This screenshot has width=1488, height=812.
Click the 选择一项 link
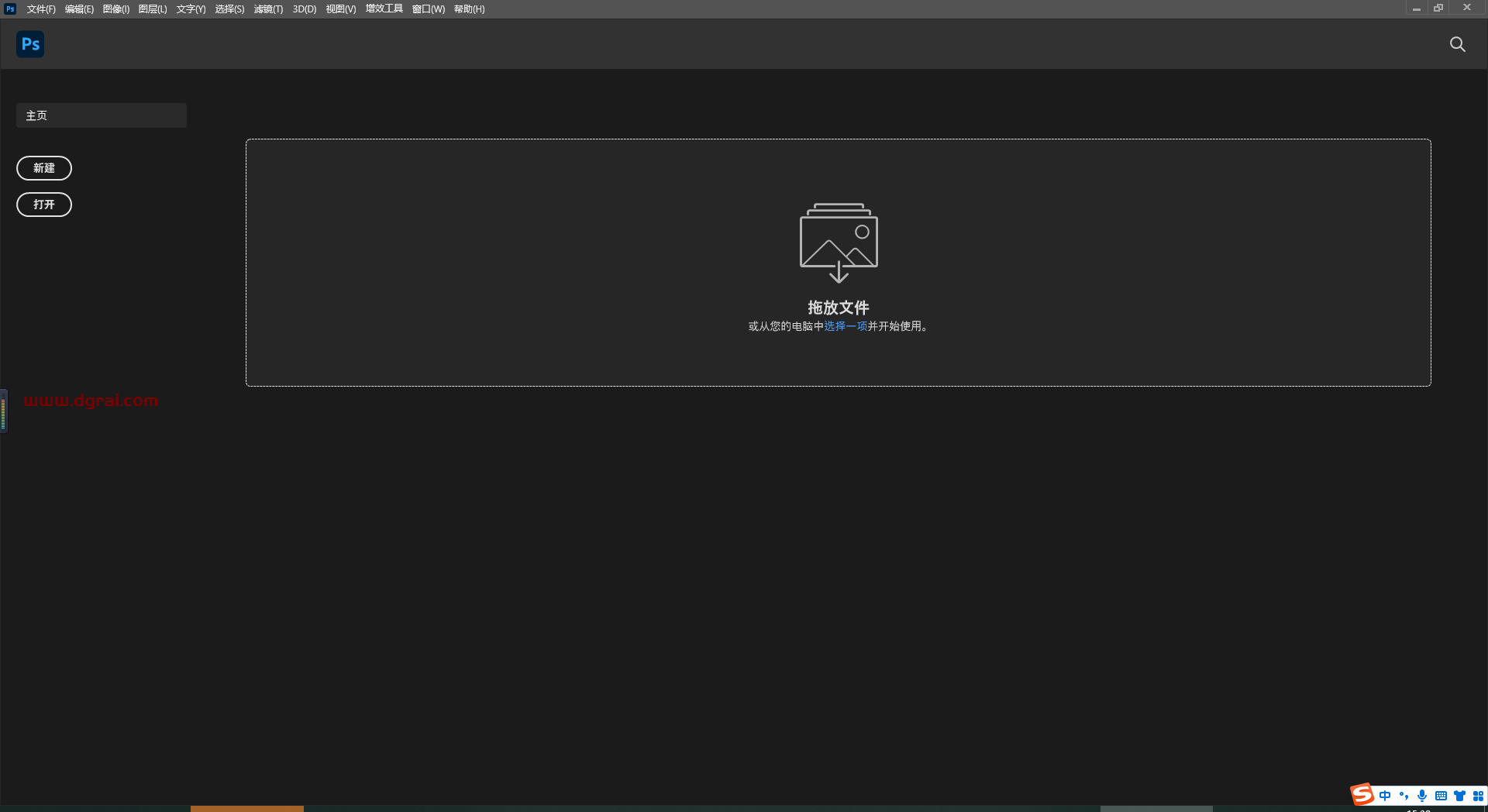click(x=846, y=326)
